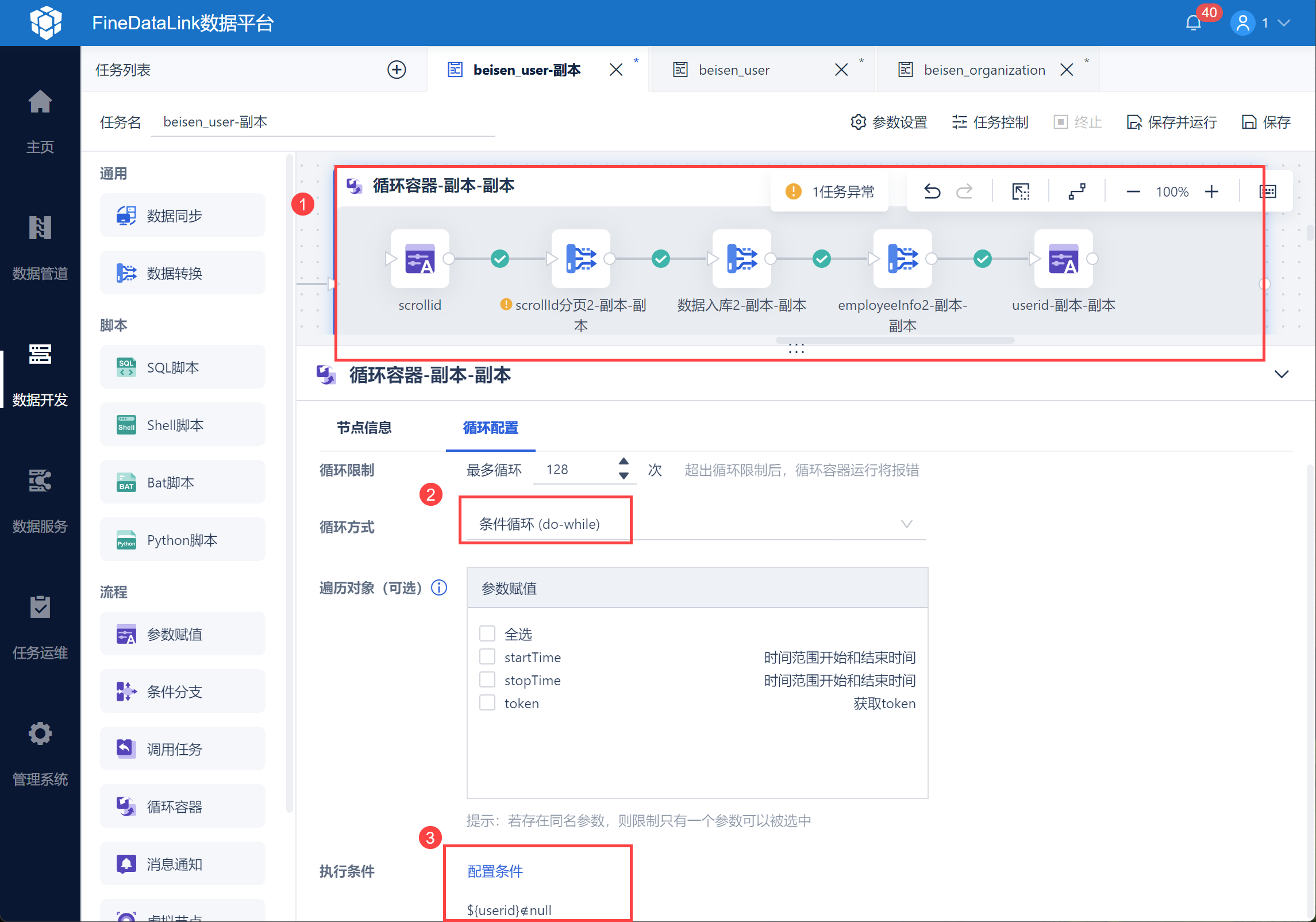Open the user account dropdown

pos(1283,23)
